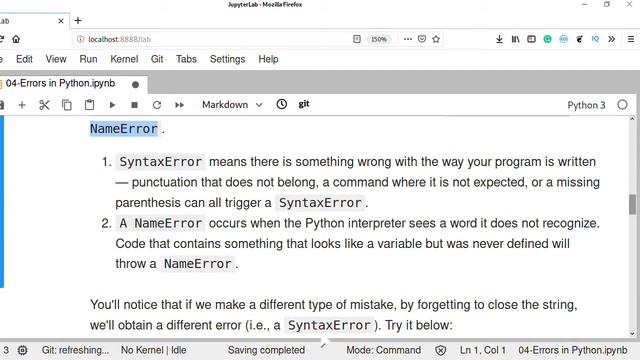Bookmark this page with star icon
The width and height of the screenshot is (640, 360).
(x=436, y=39)
